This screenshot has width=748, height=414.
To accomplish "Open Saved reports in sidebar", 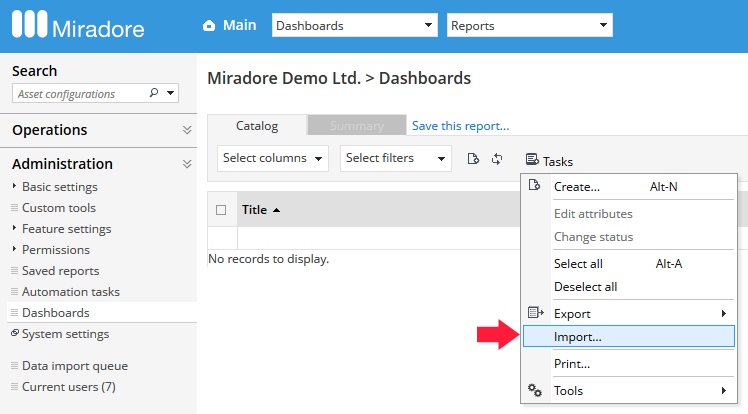I will pyautogui.click(x=61, y=270).
